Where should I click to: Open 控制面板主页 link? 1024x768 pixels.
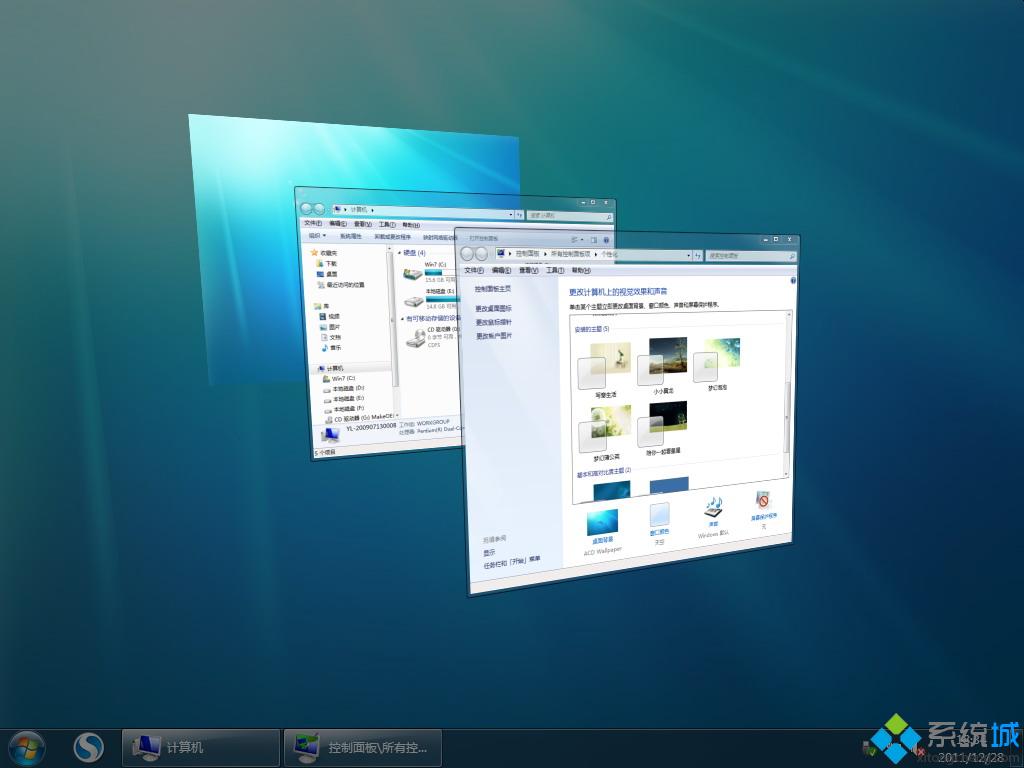click(492, 289)
